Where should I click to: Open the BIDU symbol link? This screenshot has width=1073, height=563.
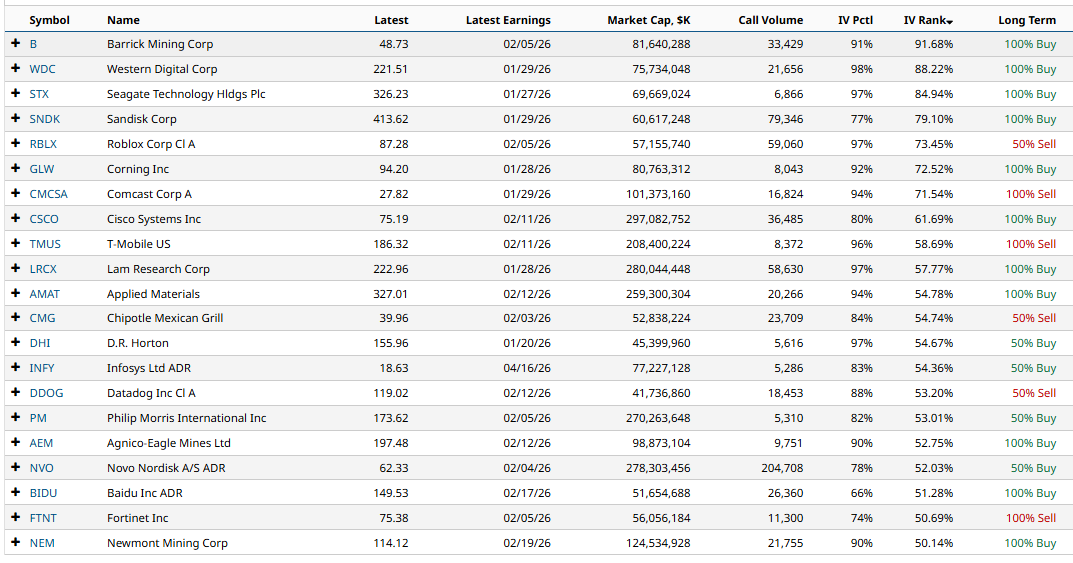[x=43, y=493]
